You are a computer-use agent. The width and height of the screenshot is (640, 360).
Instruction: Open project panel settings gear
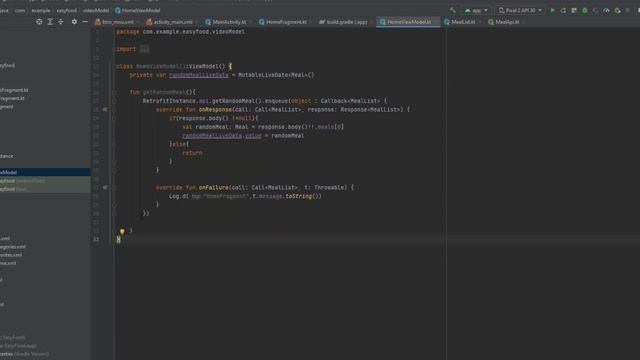74,22
